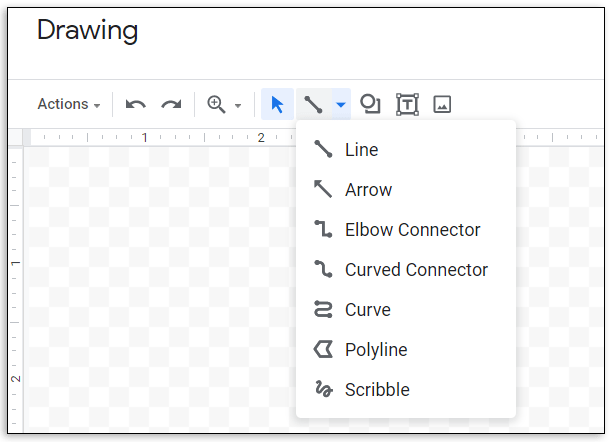Choose Polyline from the dropdown
The height and width of the screenshot is (442, 613).
(376, 350)
